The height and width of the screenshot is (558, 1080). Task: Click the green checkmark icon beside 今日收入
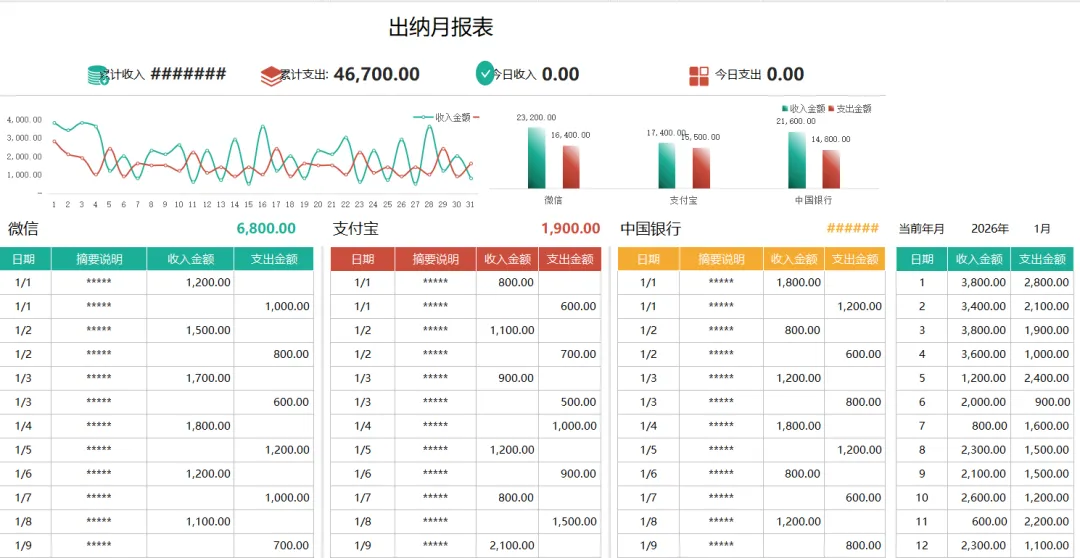[485, 74]
